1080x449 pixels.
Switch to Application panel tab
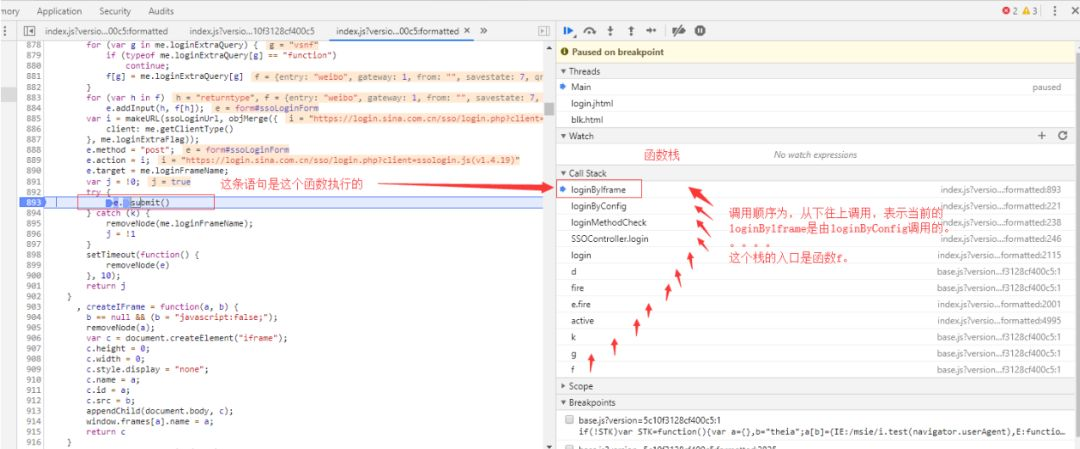pos(59,11)
